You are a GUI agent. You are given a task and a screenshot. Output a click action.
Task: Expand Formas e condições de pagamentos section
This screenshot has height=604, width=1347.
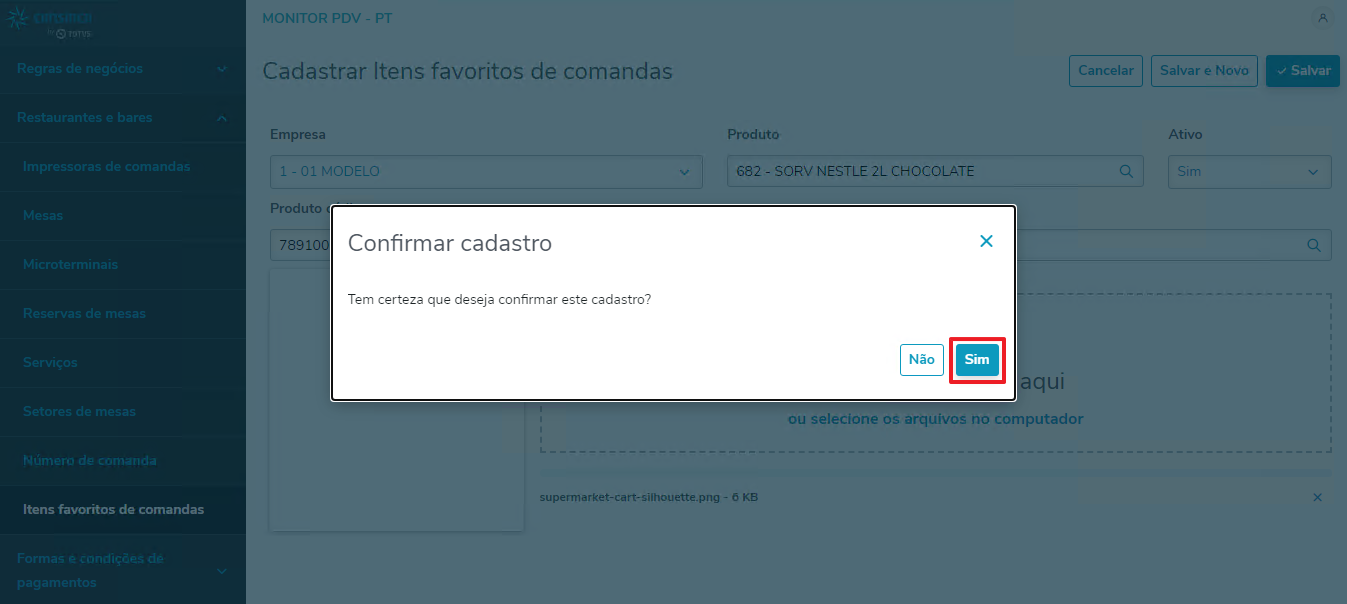pos(122,570)
